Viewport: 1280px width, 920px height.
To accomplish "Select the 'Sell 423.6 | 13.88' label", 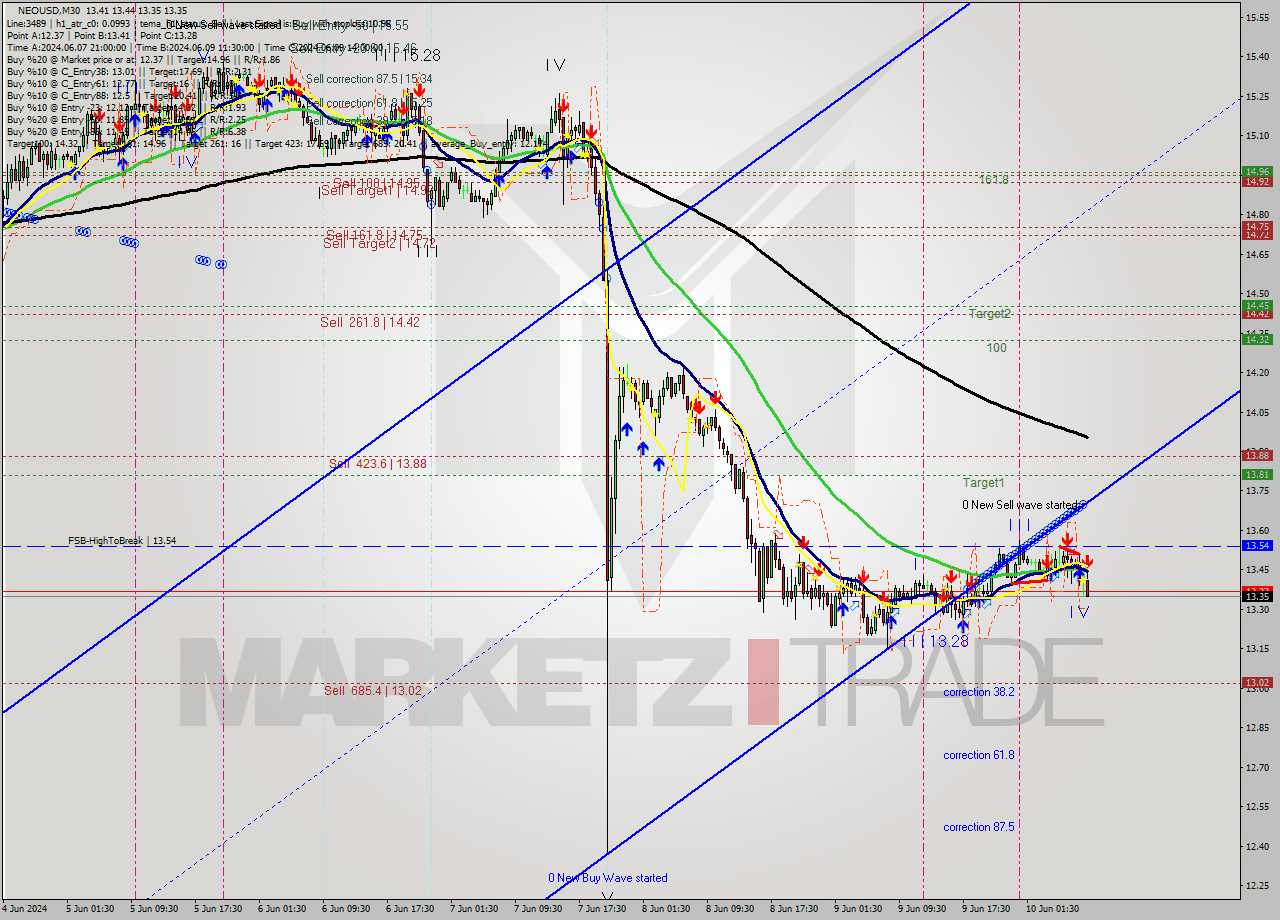I will (378, 464).
